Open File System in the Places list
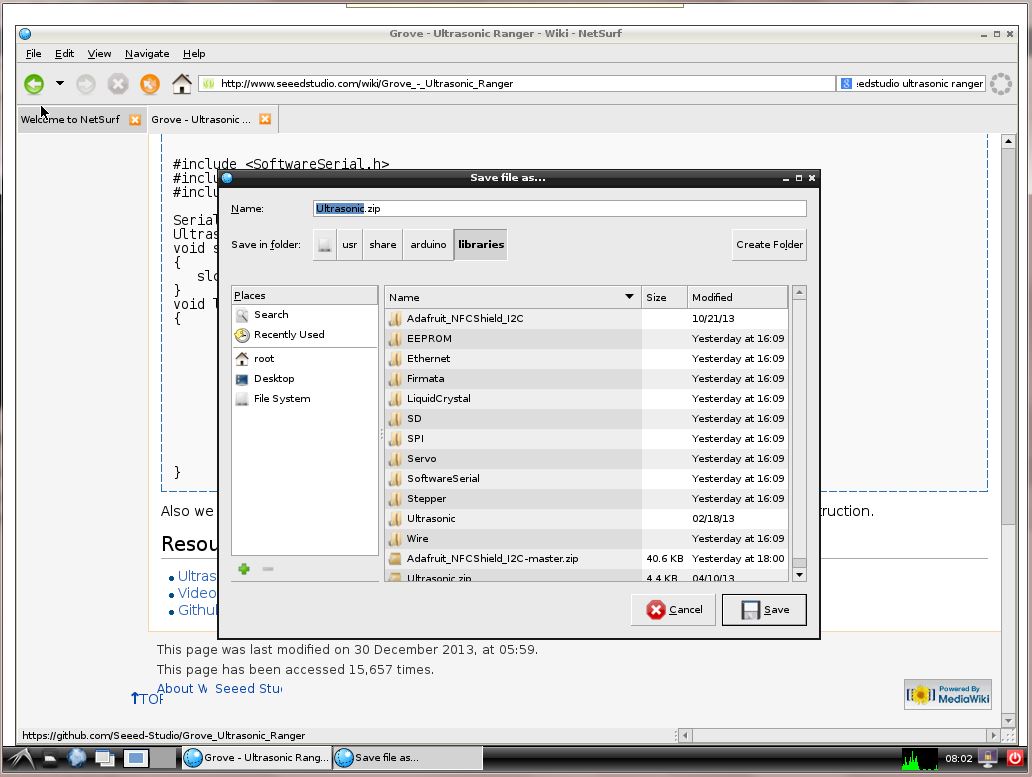 pos(305,399)
